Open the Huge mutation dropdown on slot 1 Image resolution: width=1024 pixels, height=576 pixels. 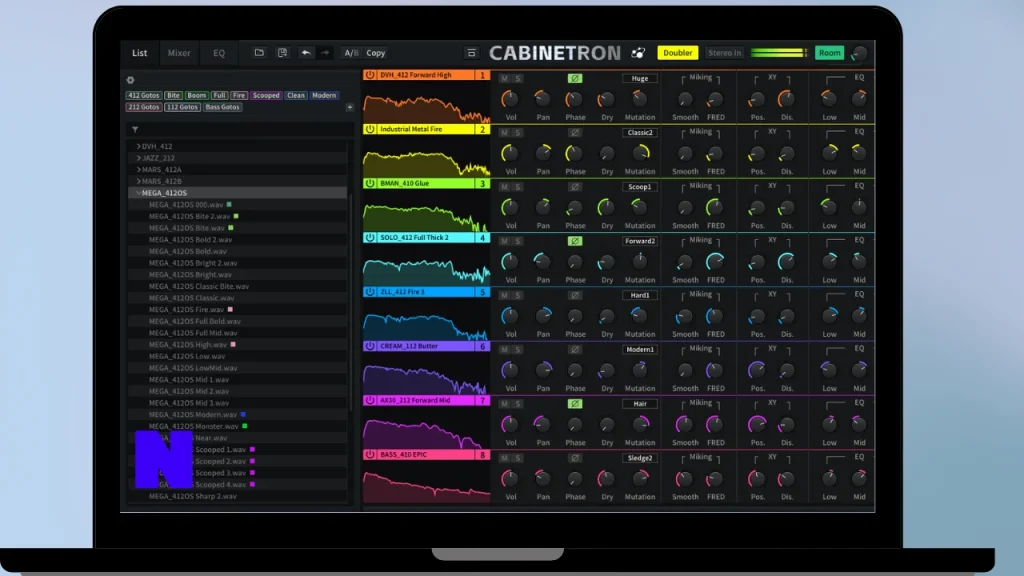639,78
